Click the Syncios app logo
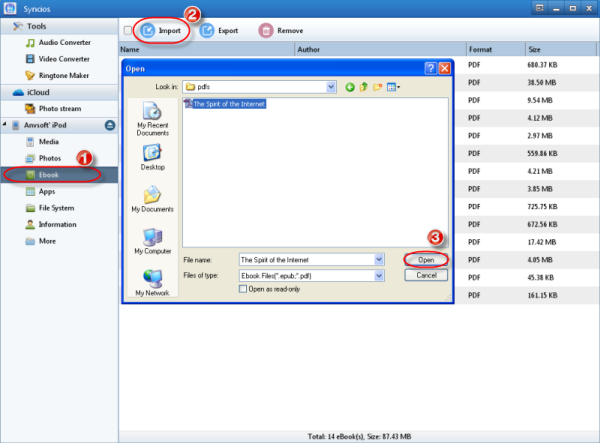 [x=10, y=8]
